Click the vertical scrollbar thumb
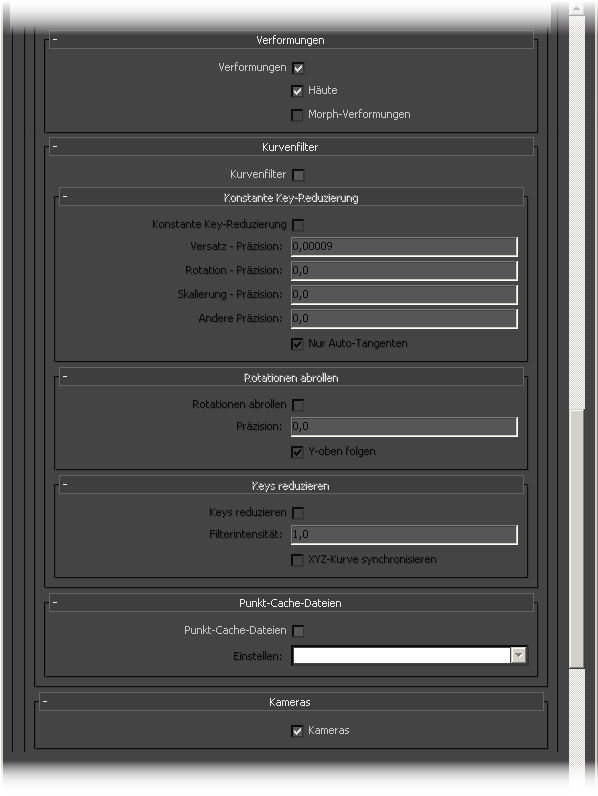This screenshot has width=598, height=796. pos(577,538)
